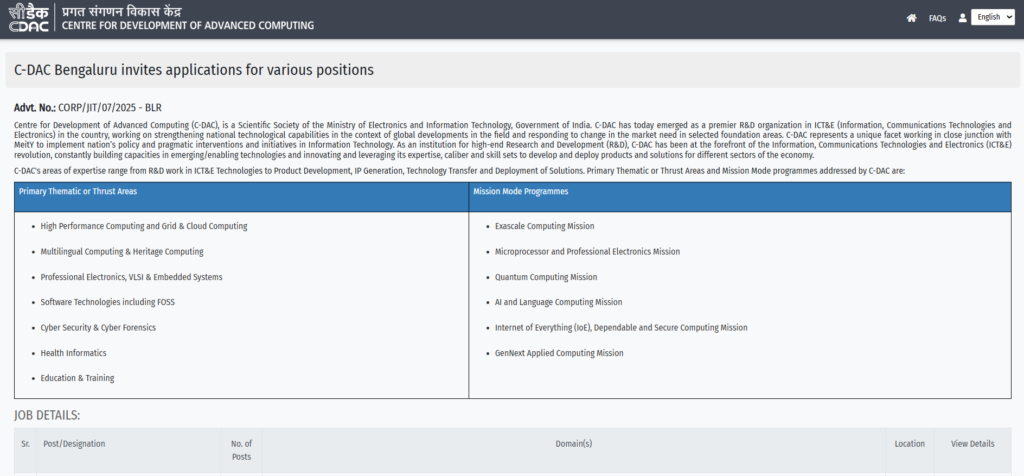The image size is (1024, 476).
Task: Click the JOB DETAILS section heading
Action: [47, 415]
